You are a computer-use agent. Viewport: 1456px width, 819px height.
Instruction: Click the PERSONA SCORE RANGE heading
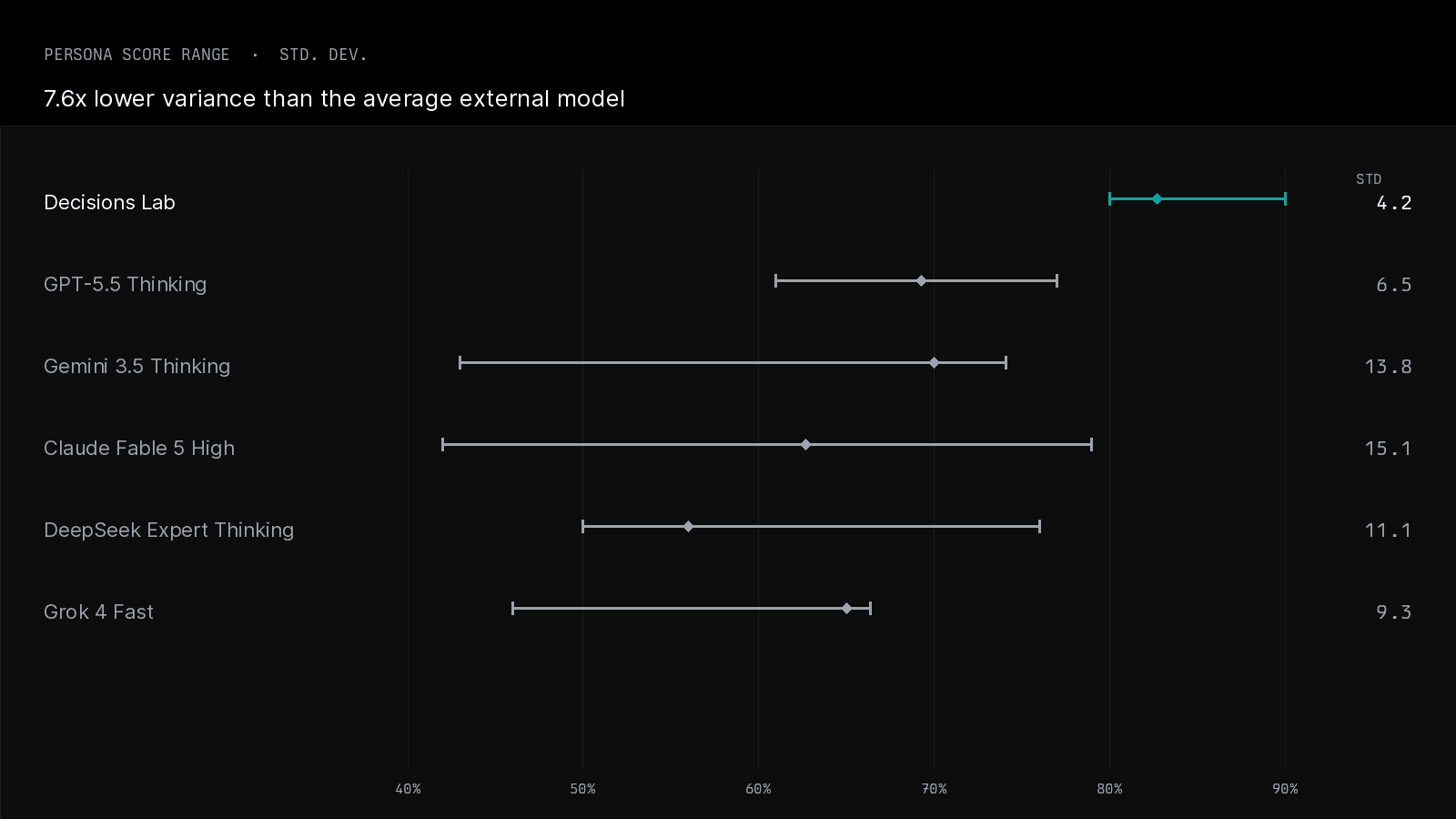tap(136, 55)
